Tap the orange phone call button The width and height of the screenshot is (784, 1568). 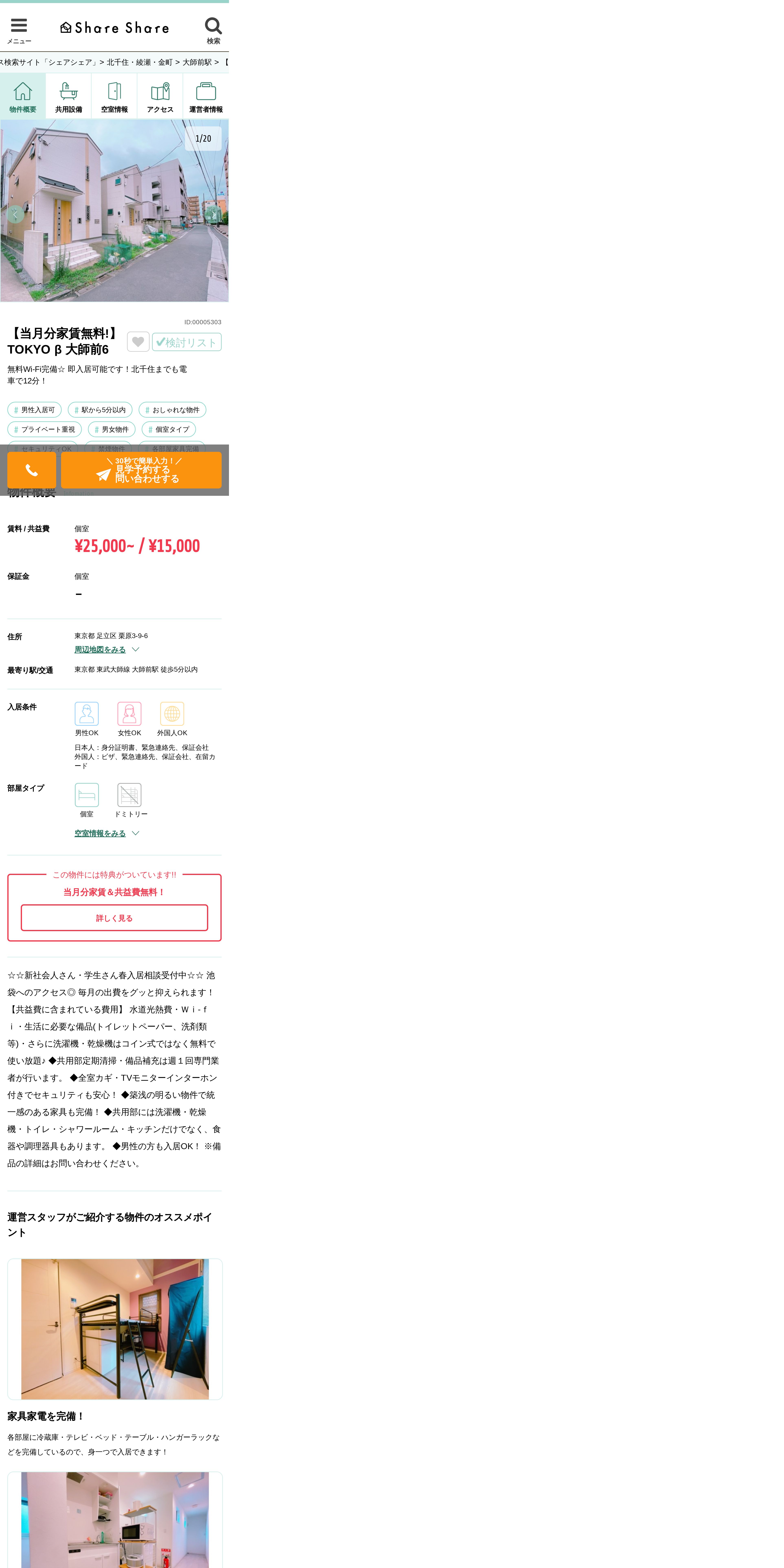(x=32, y=470)
